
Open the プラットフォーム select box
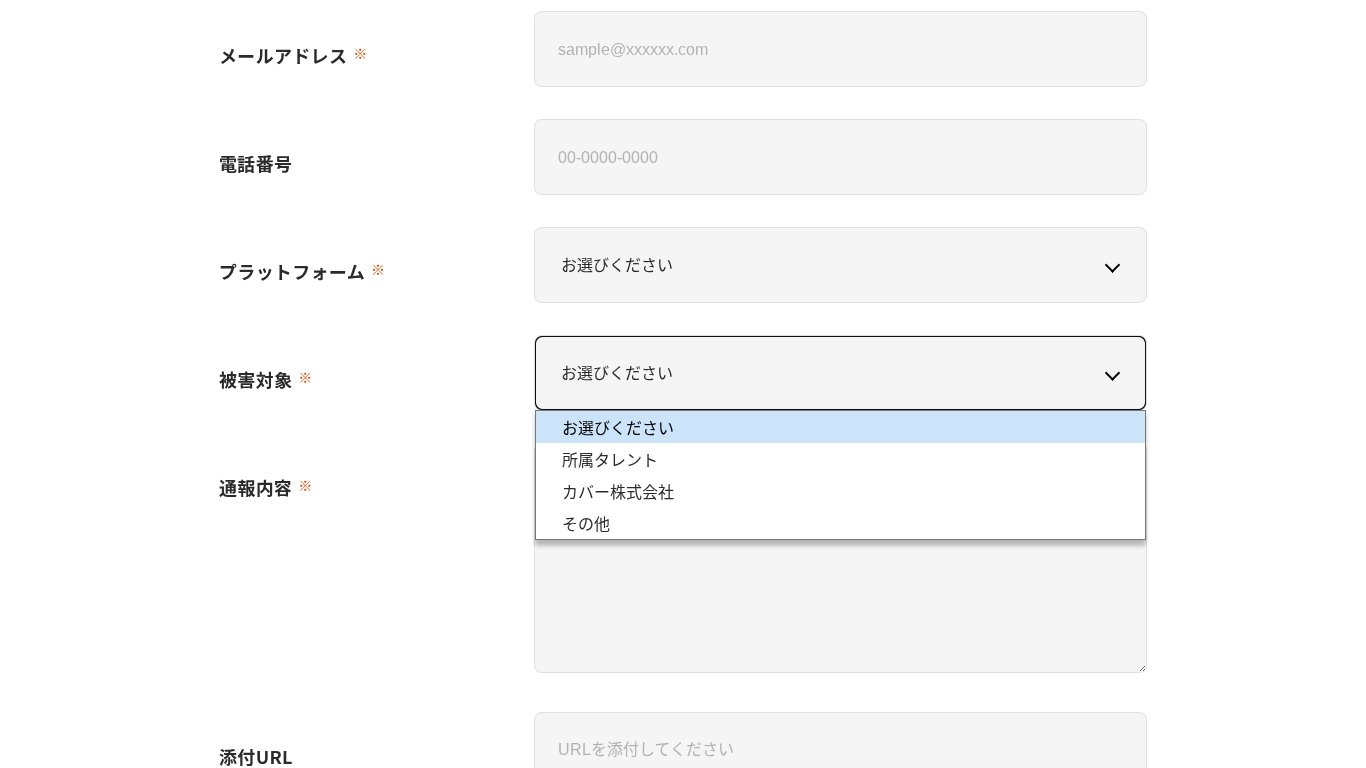pos(839,265)
